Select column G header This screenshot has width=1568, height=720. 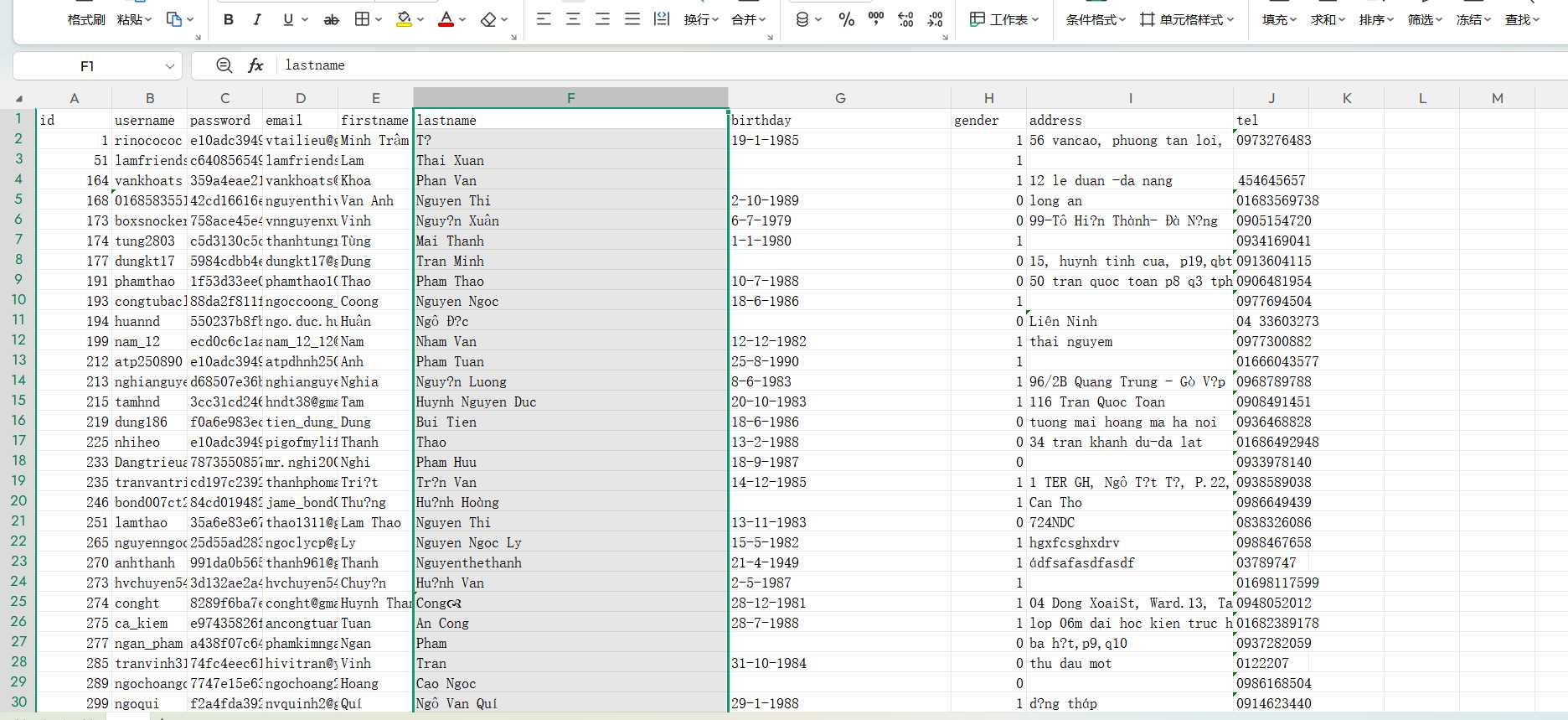pos(839,98)
